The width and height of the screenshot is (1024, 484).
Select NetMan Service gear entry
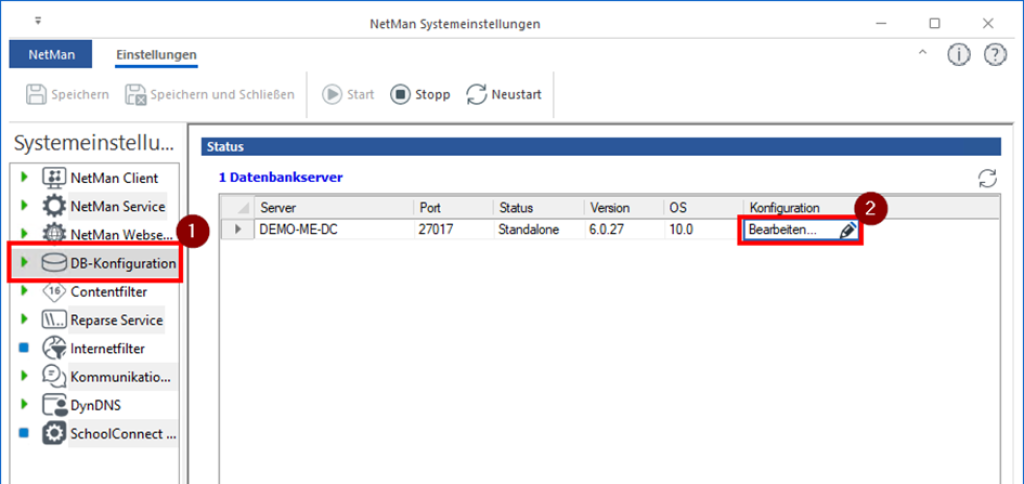click(x=116, y=207)
